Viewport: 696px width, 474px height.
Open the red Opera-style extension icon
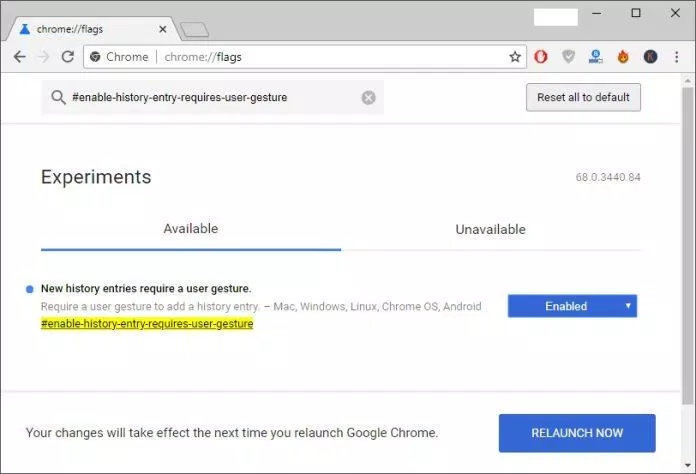[x=541, y=57]
